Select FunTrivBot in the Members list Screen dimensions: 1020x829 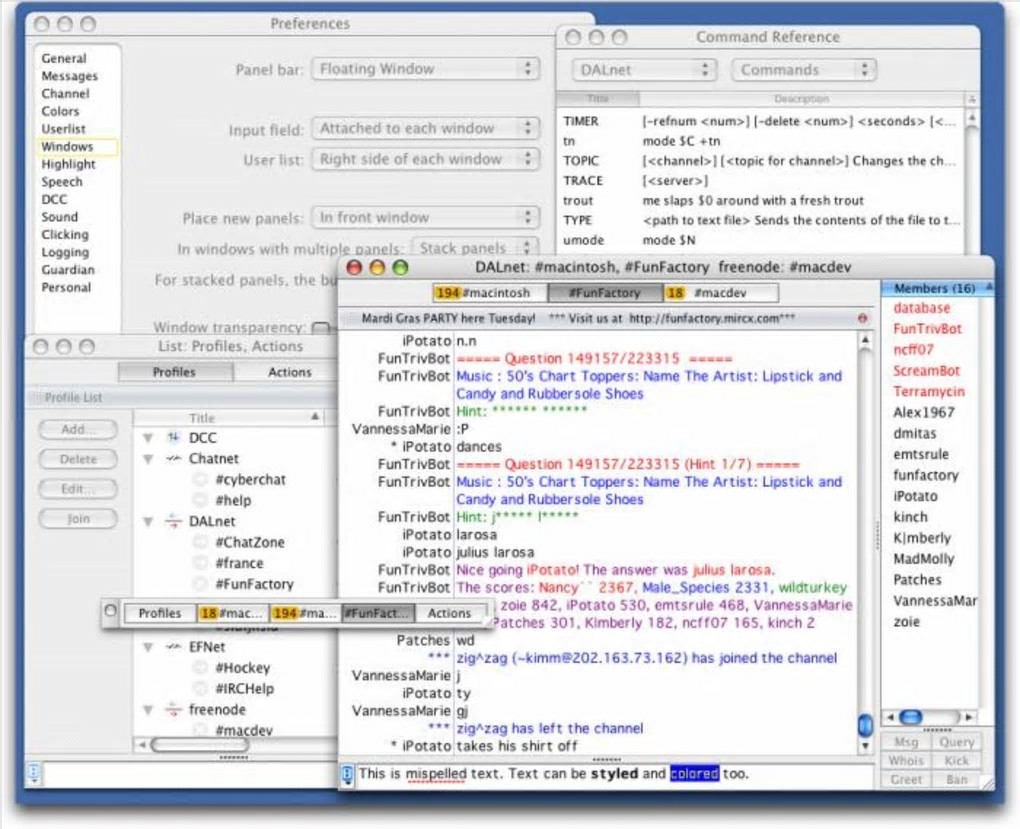tap(927, 329)
